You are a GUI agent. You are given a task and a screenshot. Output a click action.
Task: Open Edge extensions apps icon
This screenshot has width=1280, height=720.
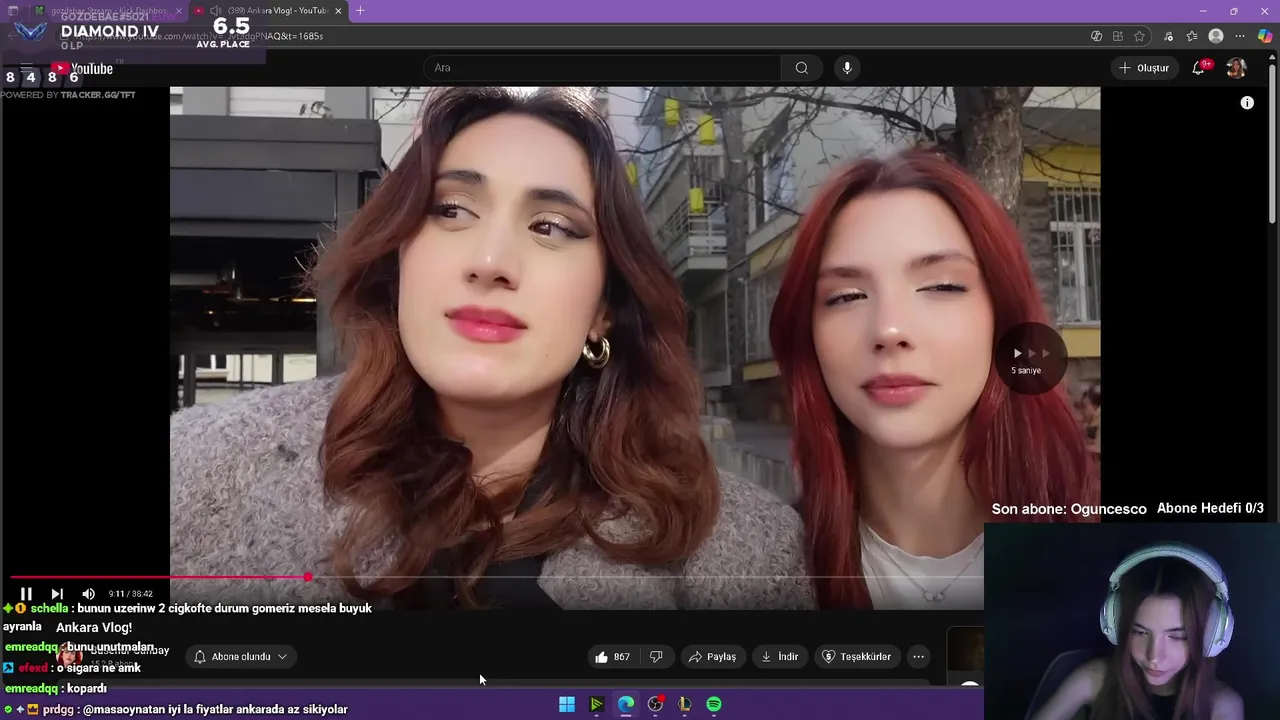[x=1118, y=36]
